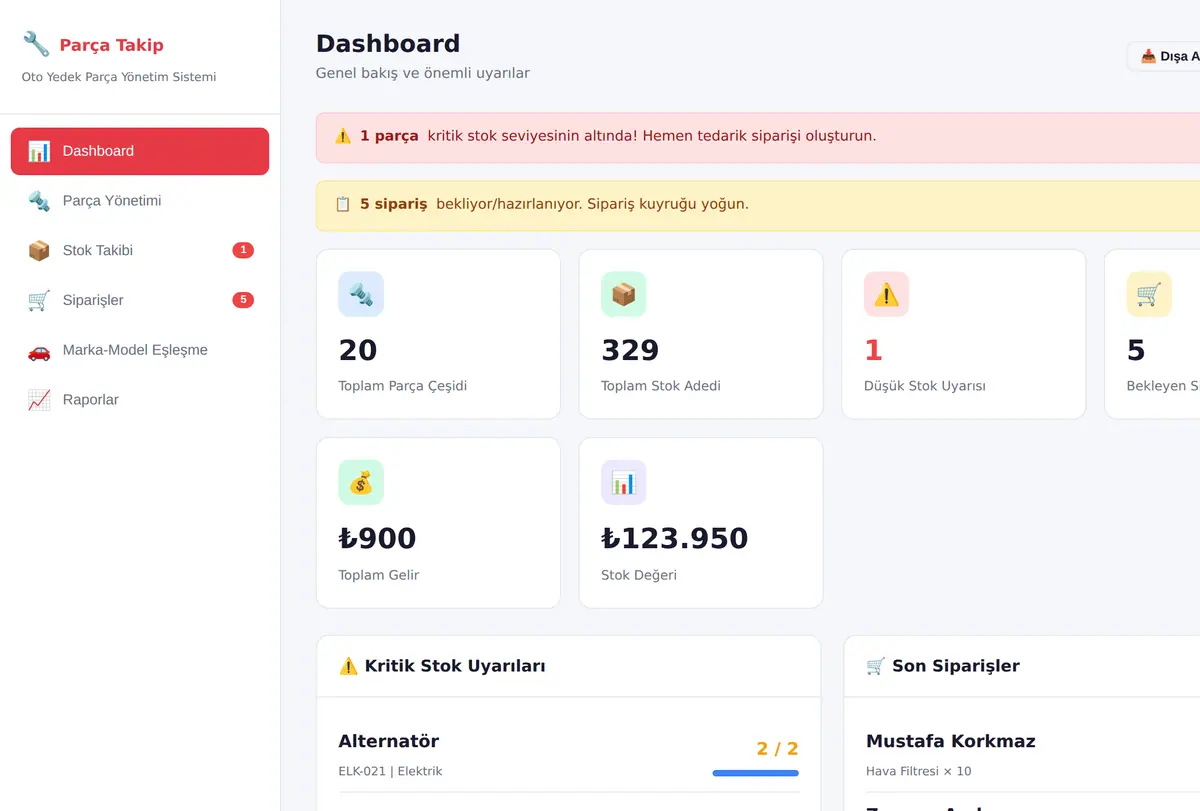Click the Raporlar trend chart icon

tap(39, 400)
